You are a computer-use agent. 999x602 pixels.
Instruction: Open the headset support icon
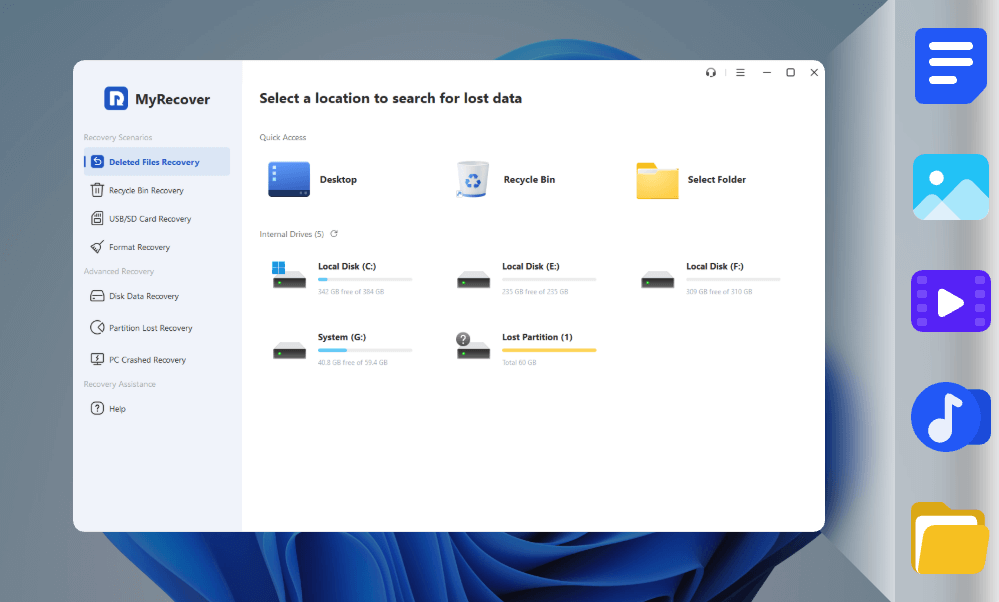711,73
